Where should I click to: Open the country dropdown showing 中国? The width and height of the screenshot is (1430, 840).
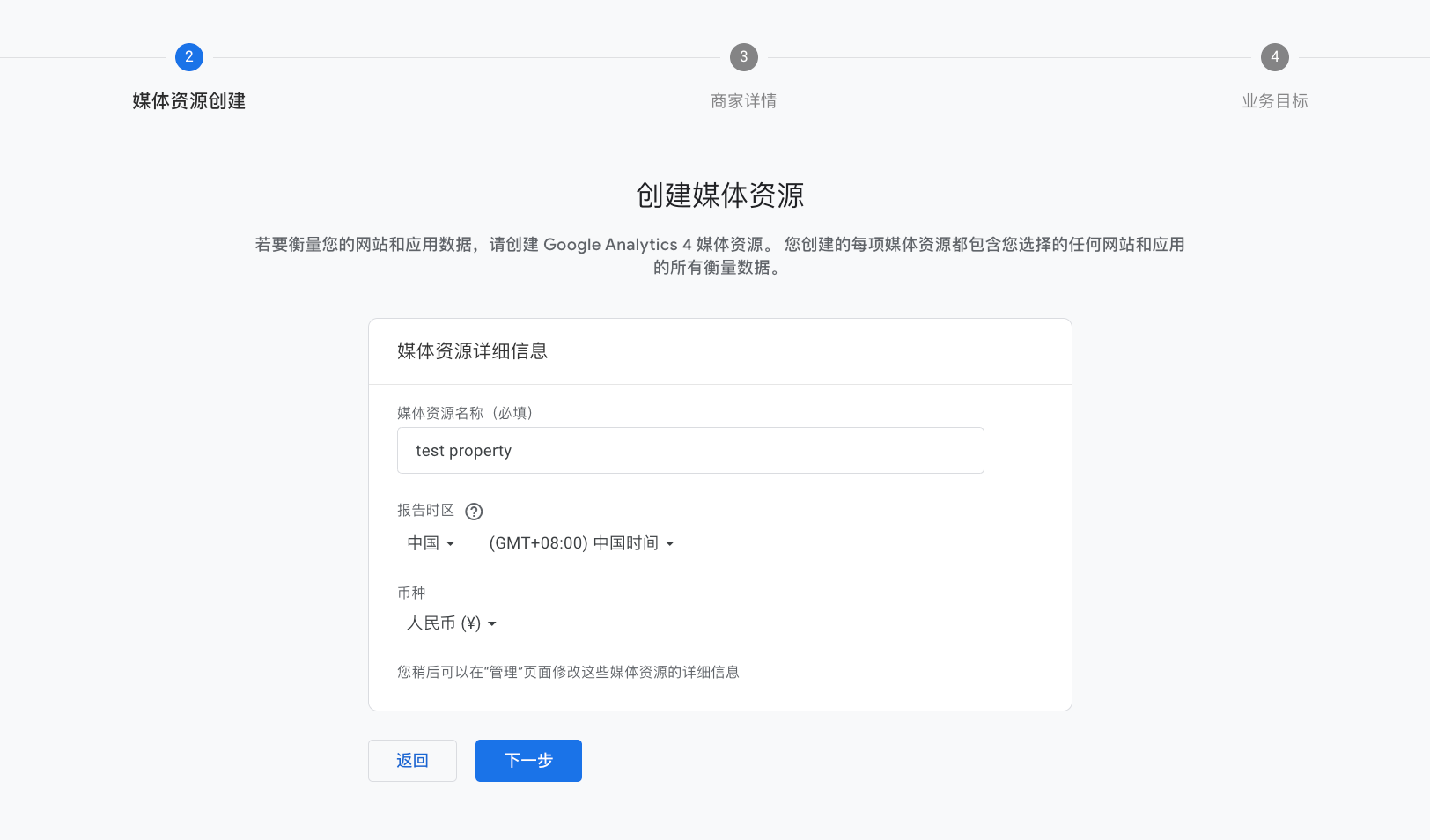(430, 542)
